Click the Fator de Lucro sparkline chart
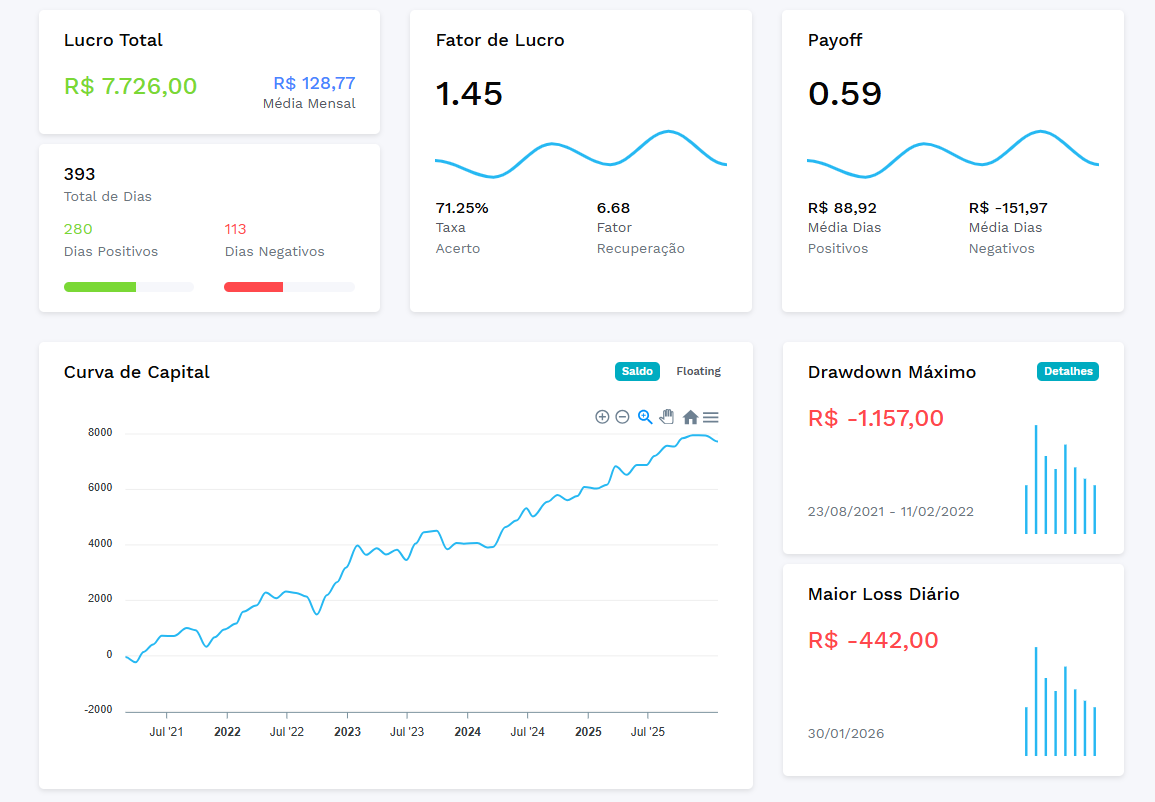 580,155
